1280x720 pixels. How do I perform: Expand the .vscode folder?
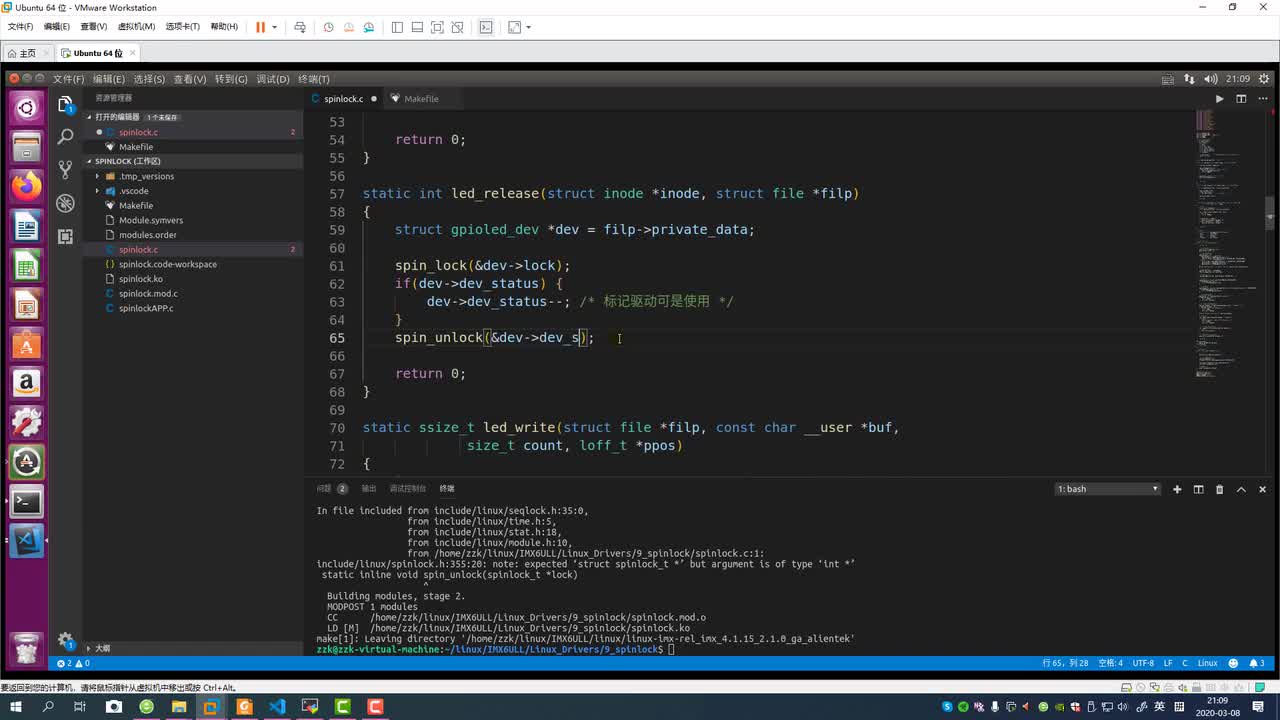pos(97,191)
